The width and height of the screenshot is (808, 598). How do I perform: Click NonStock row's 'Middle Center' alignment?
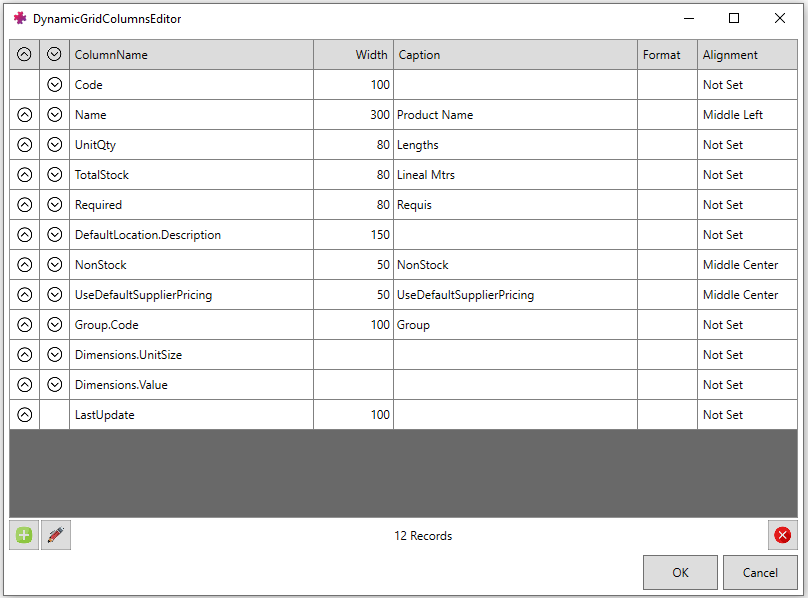[x=747, y=264]
